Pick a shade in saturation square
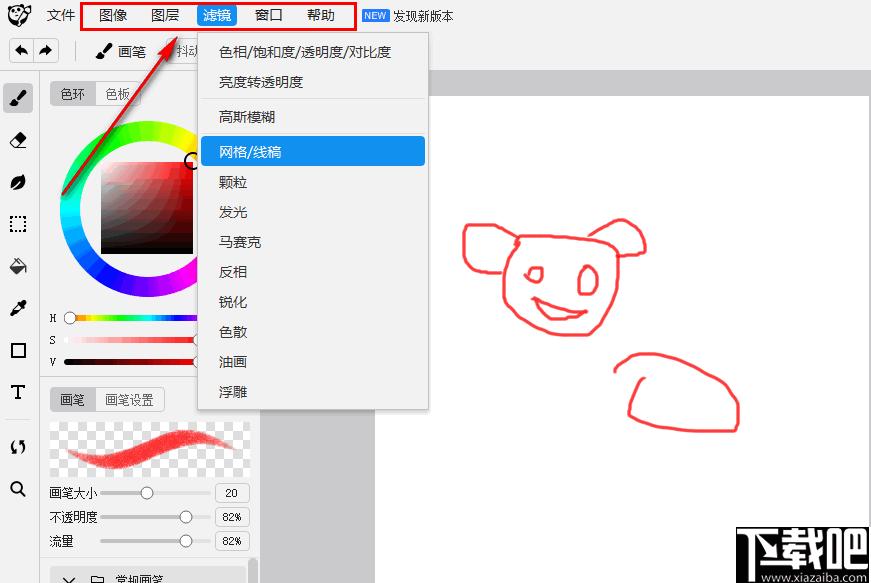 147,208
